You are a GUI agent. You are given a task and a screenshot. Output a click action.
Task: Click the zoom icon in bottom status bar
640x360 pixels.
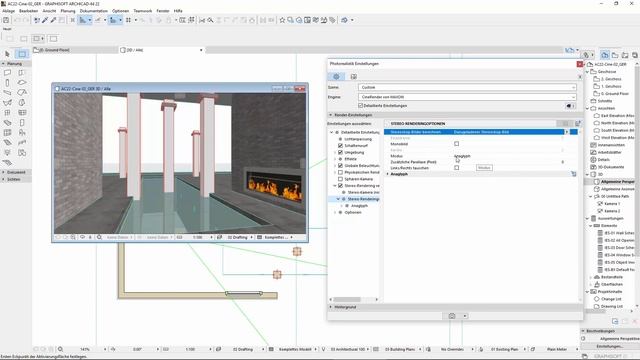point(60,349)
